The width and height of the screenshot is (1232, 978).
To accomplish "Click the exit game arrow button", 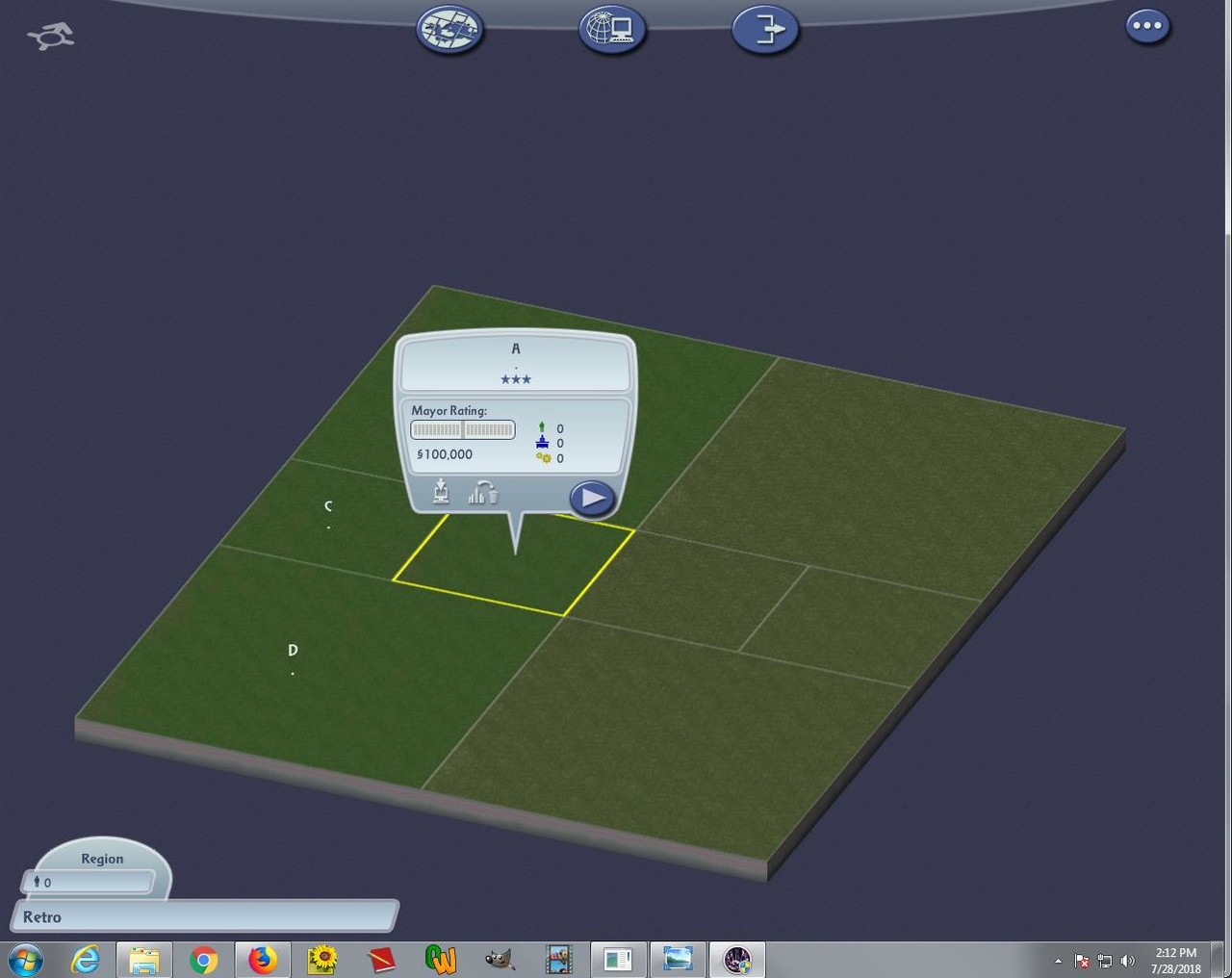I will (765, 29).
